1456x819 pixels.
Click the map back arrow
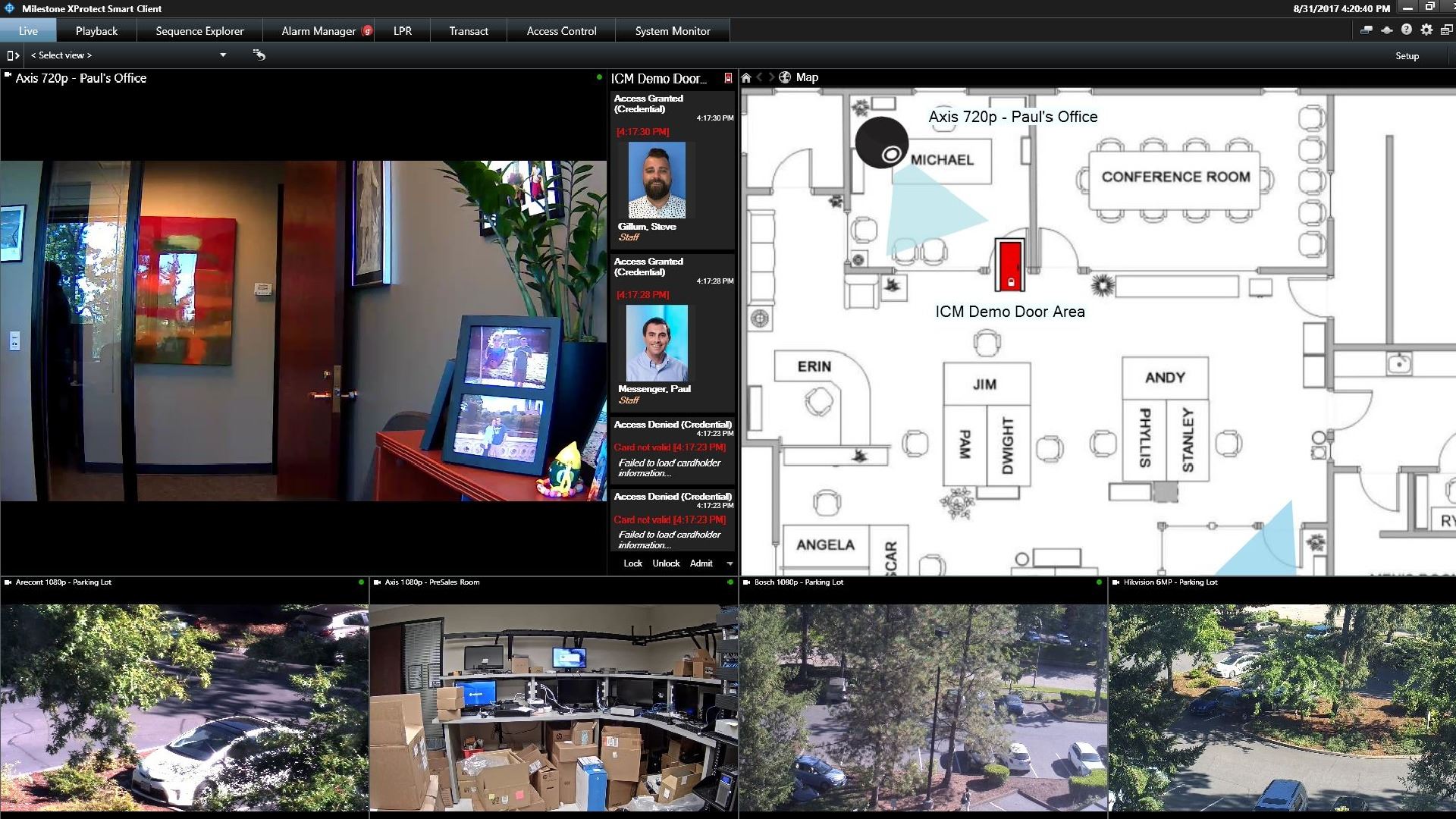pos(759,77)
